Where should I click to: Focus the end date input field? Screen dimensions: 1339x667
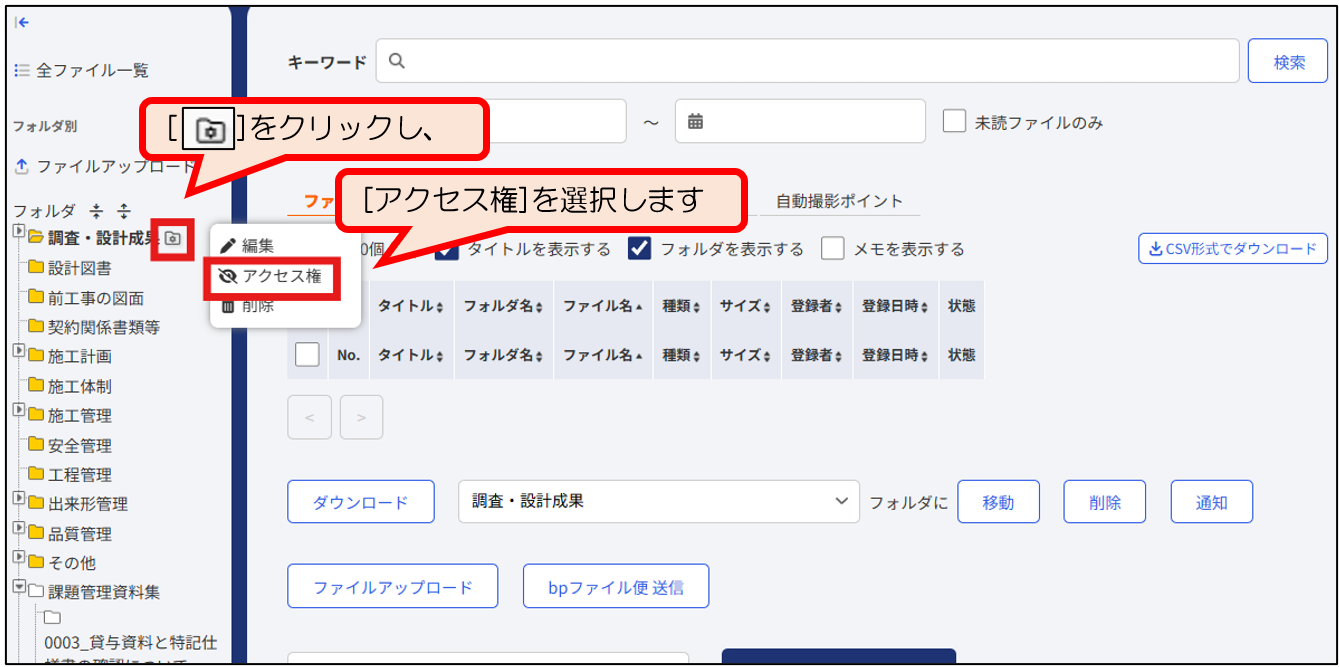click(x=800, y=121)
